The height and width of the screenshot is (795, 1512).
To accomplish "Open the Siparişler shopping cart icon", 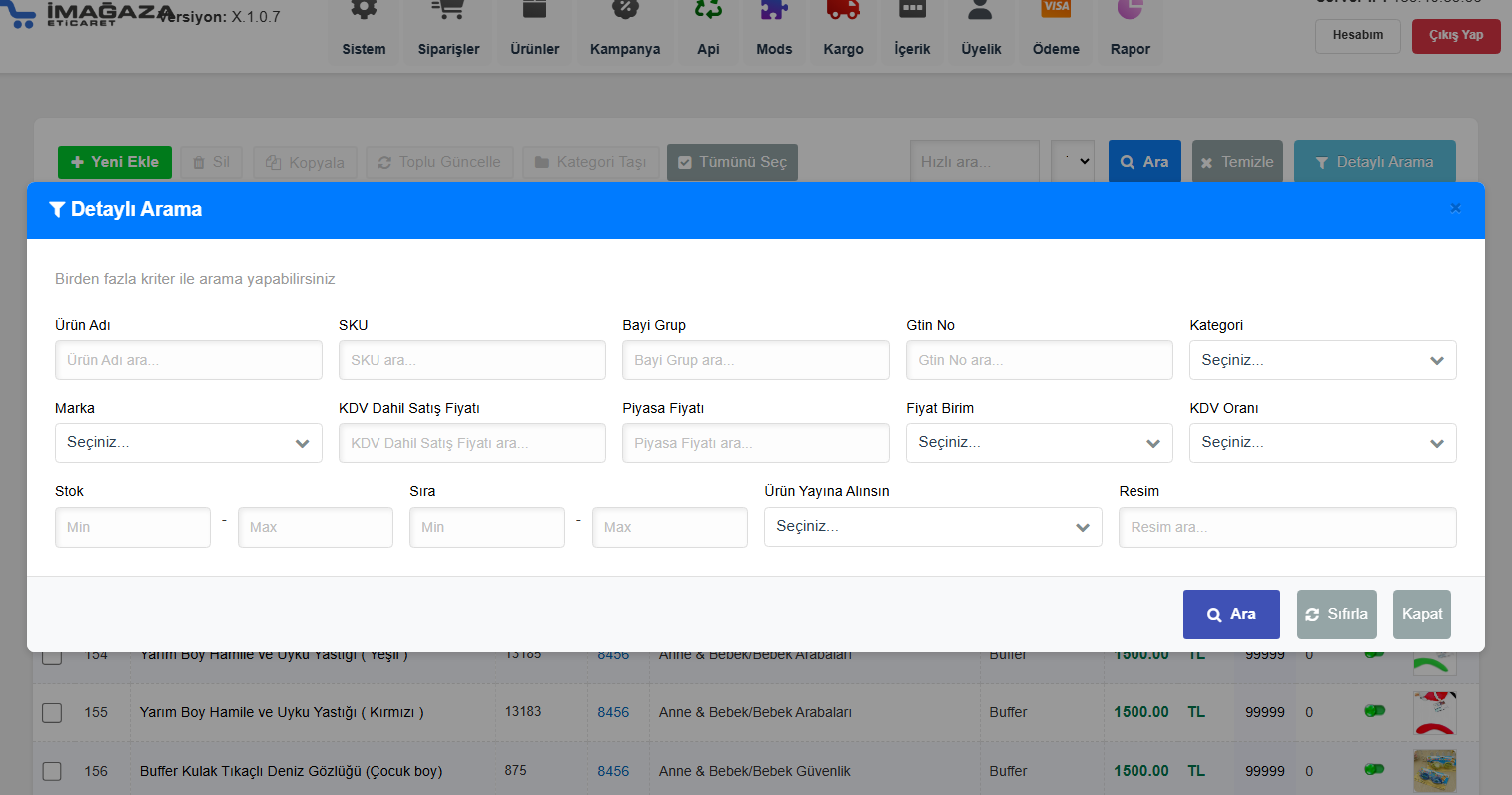I will [448, 10].
